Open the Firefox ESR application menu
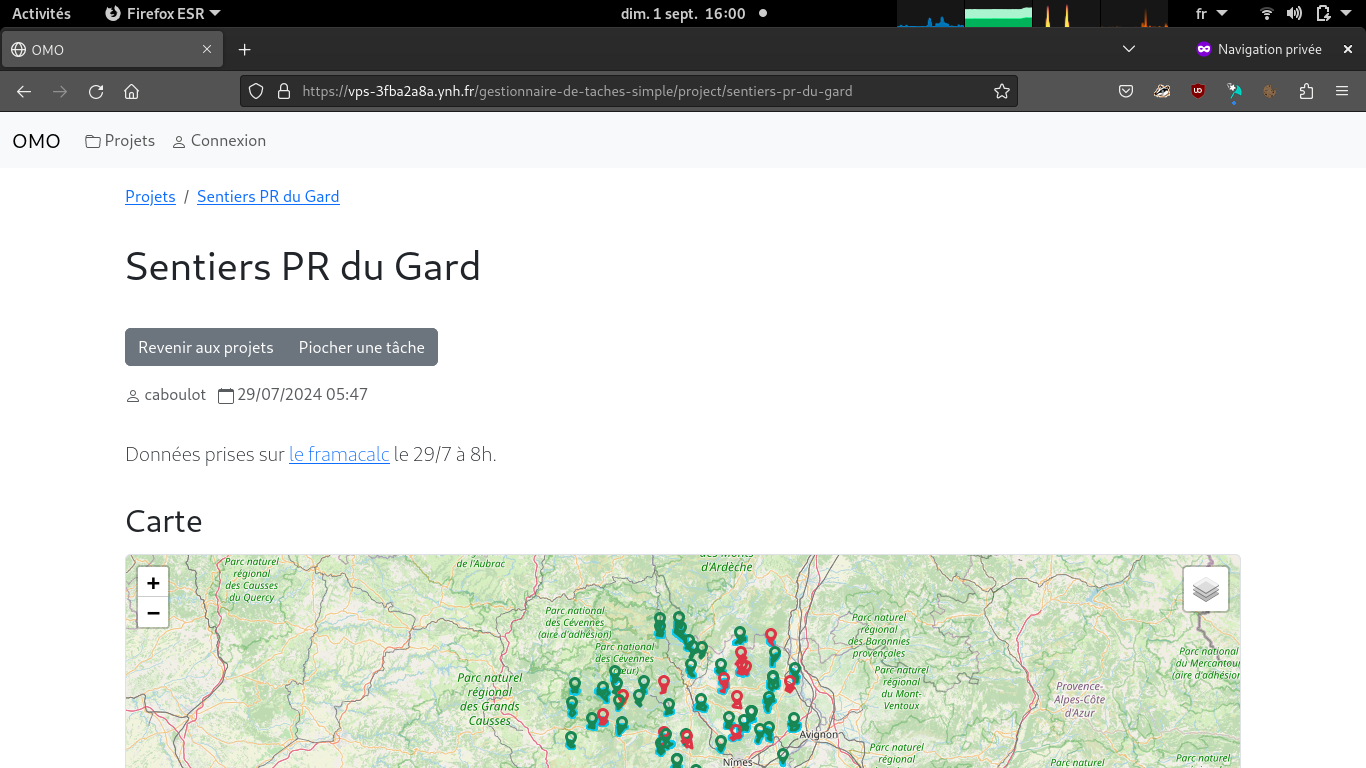This screenshot has height=768, width=1366. 163,14
